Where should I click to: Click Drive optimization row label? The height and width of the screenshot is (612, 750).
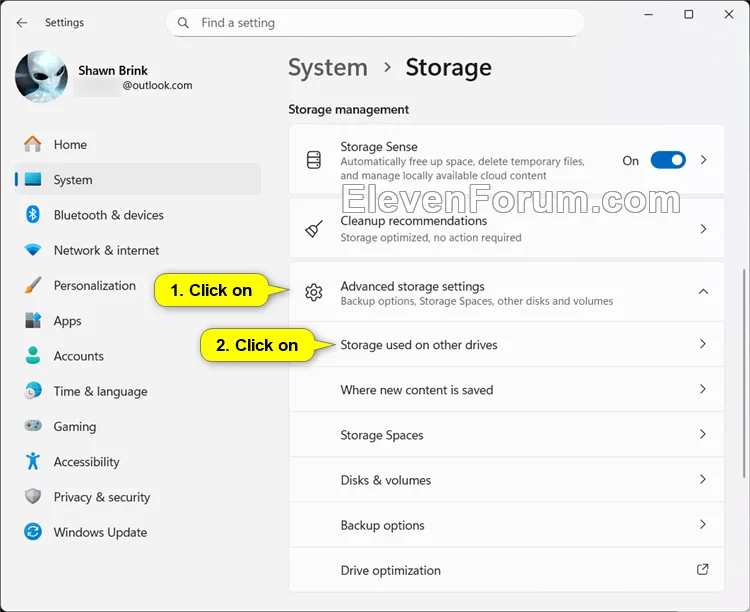coord(390,570)
